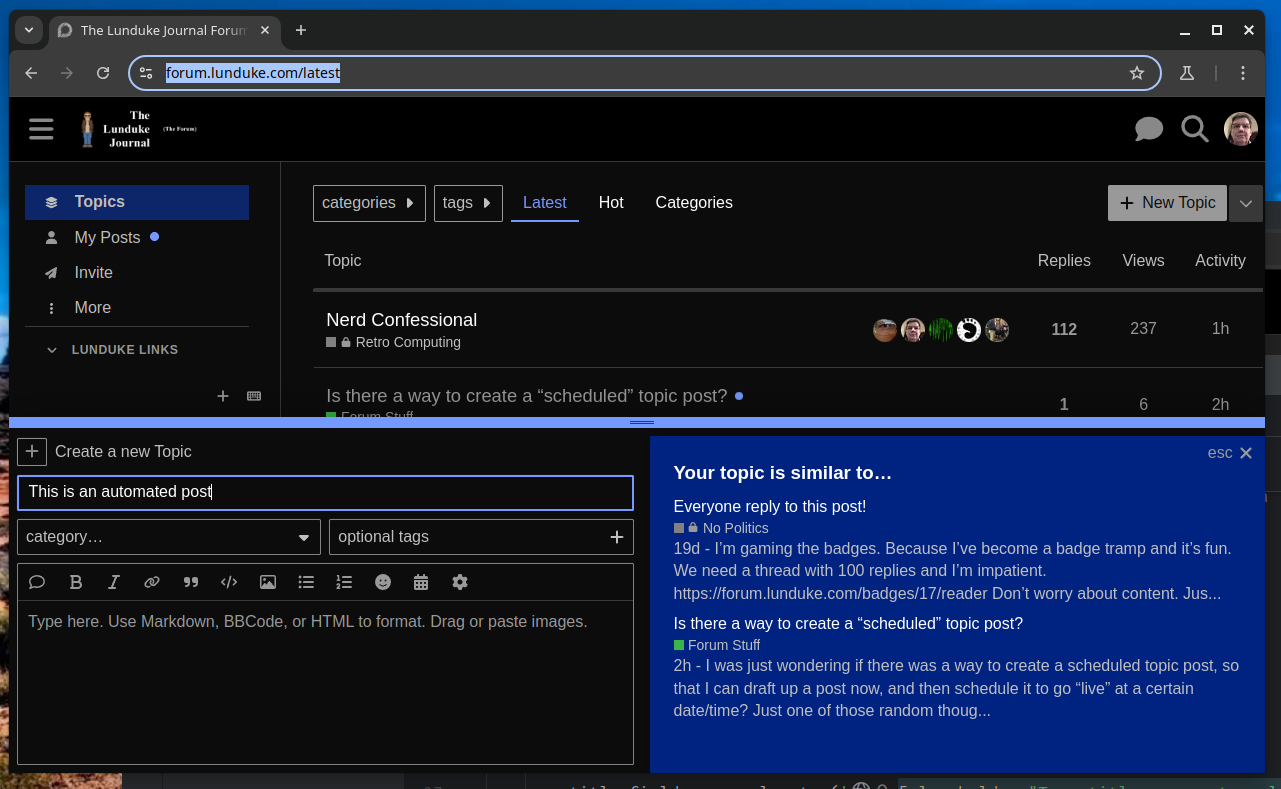The width and height of the screenshot is (1281, 789).
Task: Select Topics in the sidebar
Action: coord(137,202)
